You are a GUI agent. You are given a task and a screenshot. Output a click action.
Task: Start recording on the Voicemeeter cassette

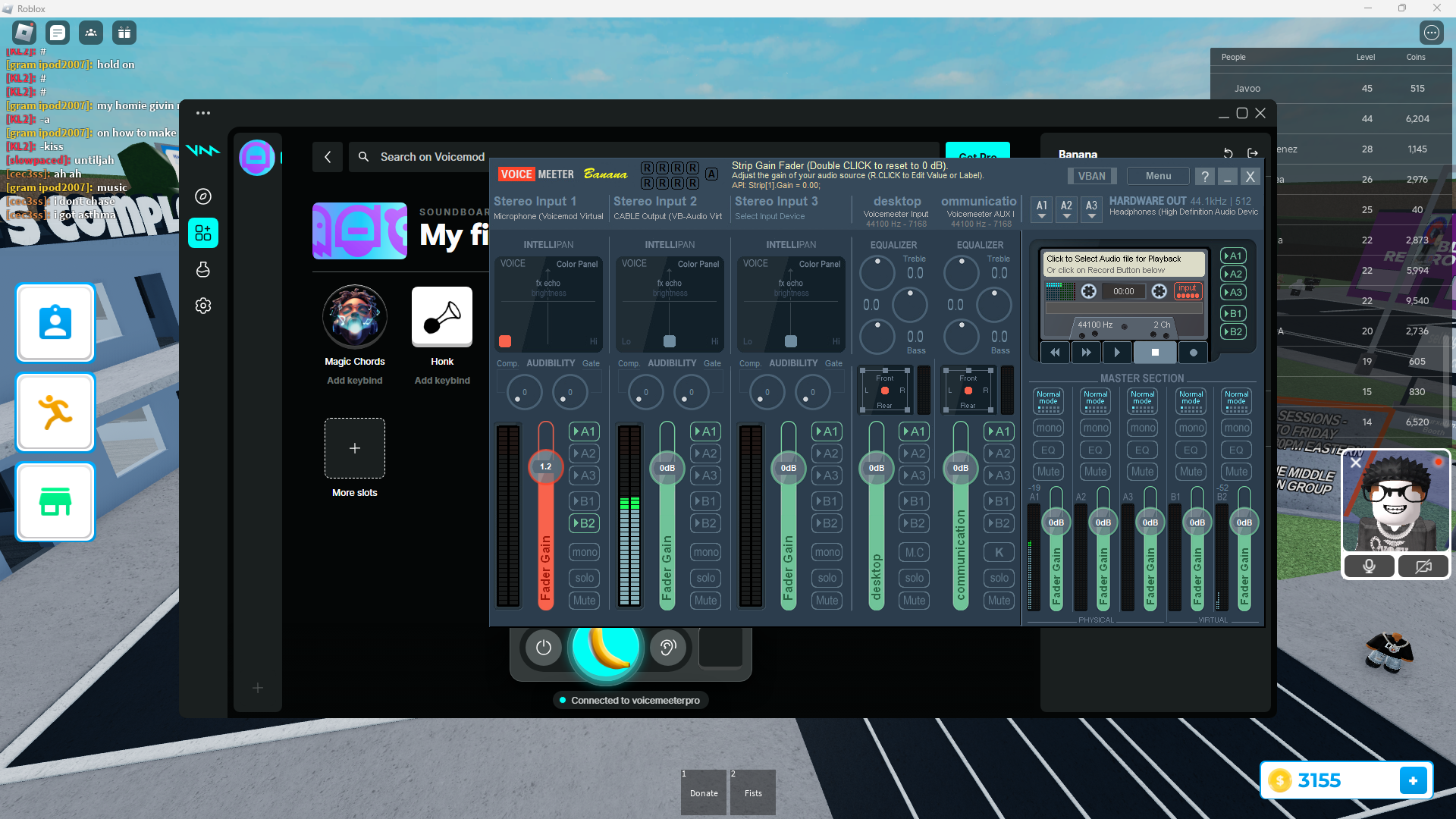pos(1194,353)
